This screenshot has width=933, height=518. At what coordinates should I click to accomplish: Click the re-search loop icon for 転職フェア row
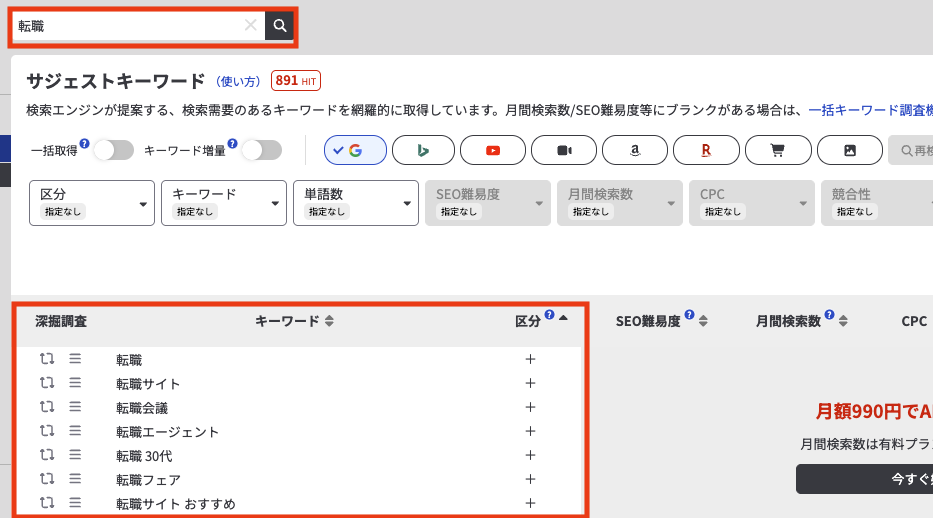tap(47, 479)
